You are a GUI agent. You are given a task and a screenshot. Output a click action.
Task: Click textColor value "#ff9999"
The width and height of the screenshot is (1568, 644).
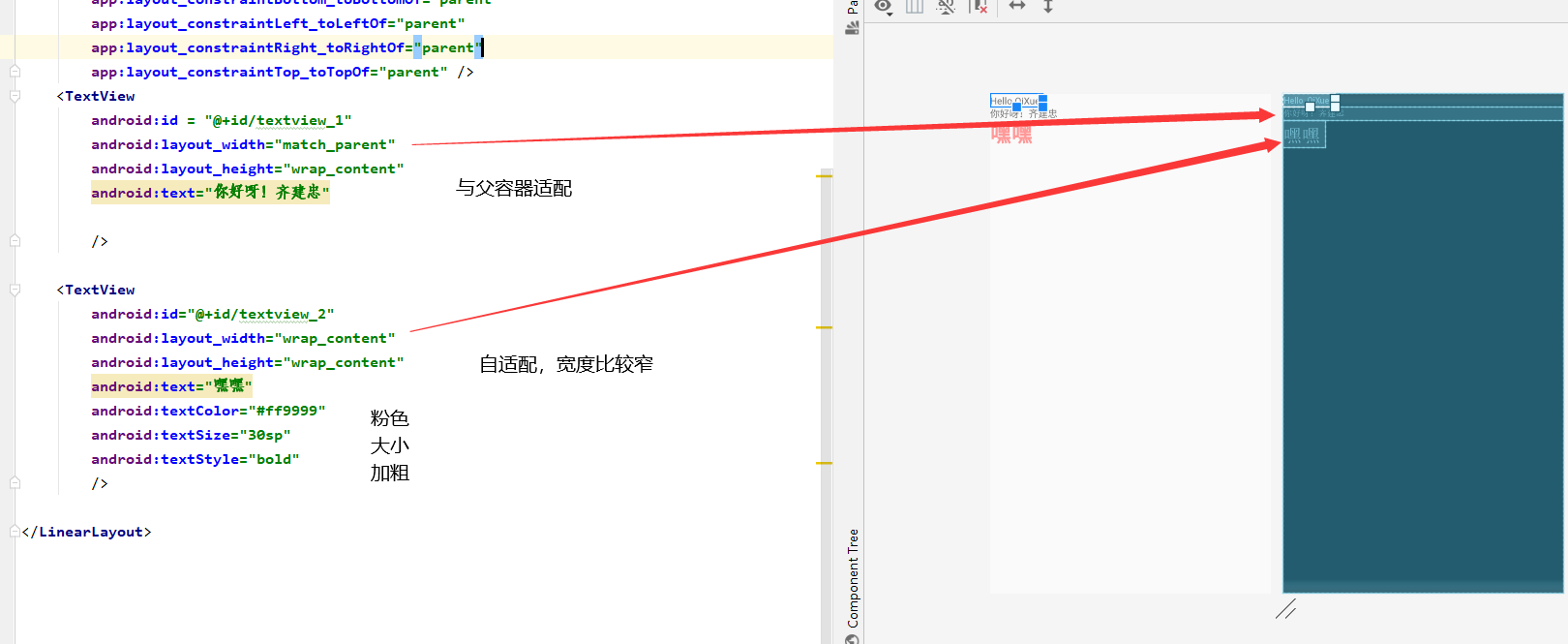pos(286,411)
